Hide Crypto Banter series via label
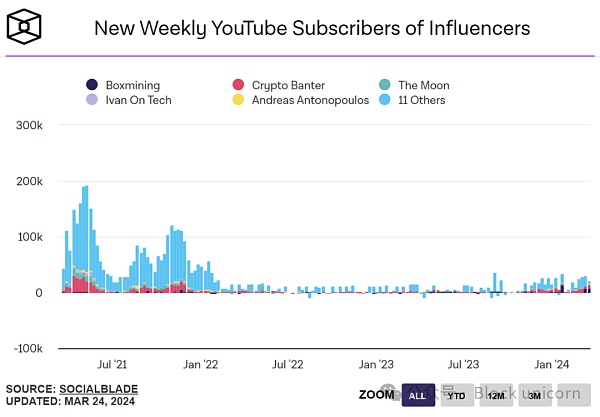The width and height of the screenshot is (600, 417). [288, 85]
